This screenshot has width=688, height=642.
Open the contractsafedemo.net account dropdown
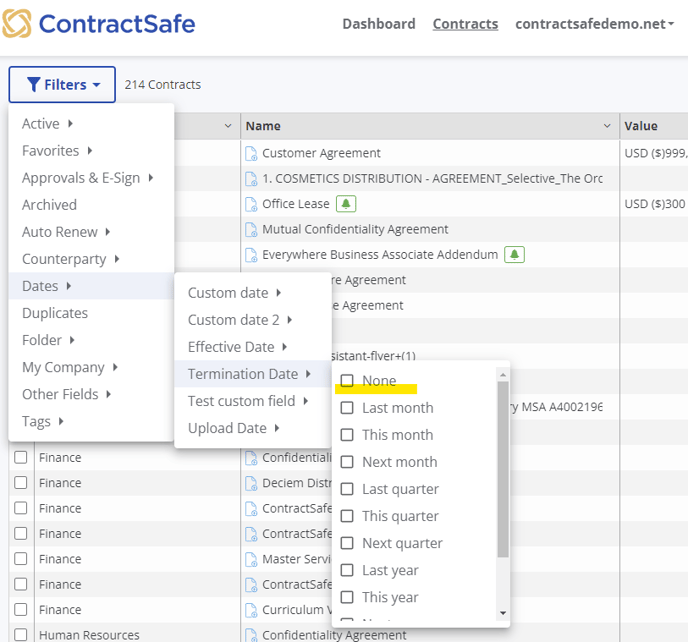594,24
